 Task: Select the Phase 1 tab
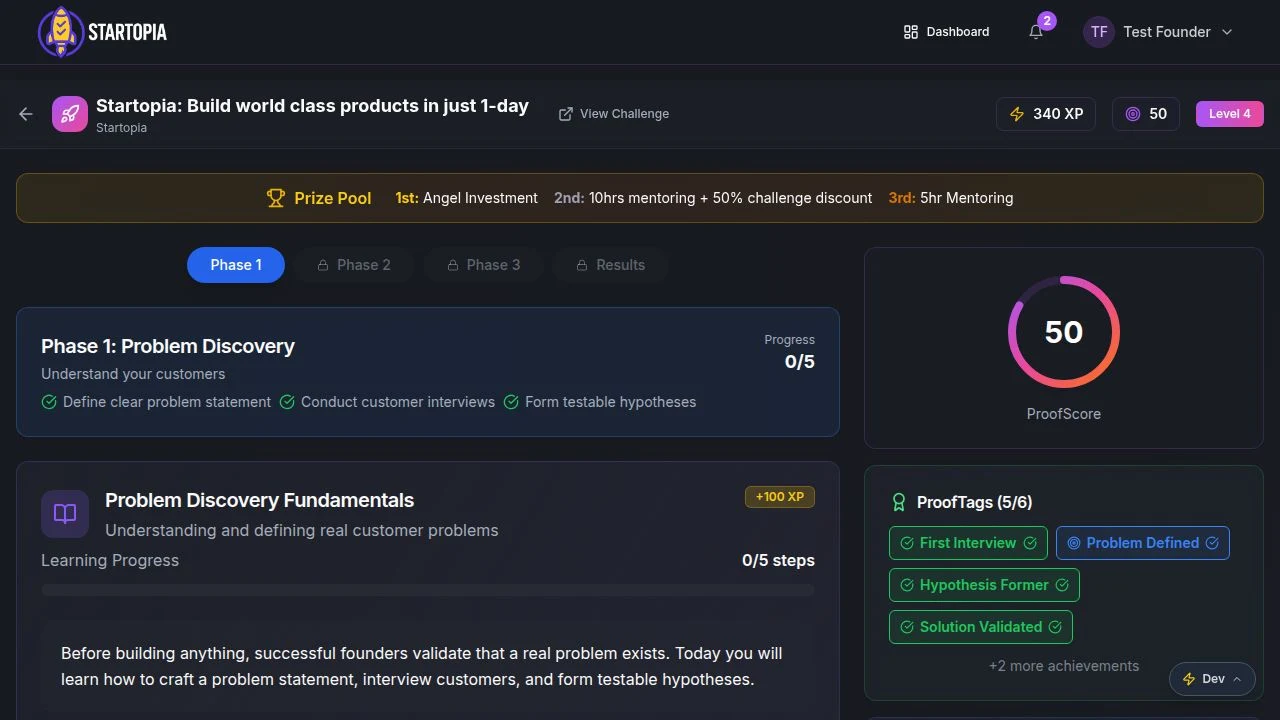pyautogui.click(x=236, y=265)
